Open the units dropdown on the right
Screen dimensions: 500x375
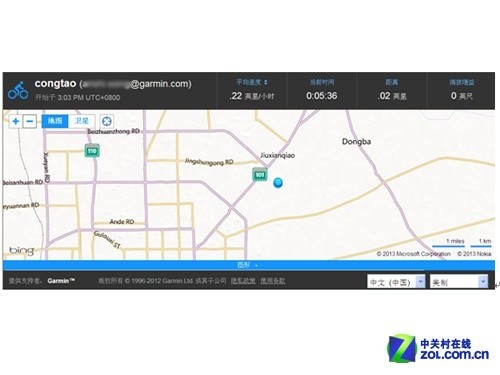coord(459,282)
